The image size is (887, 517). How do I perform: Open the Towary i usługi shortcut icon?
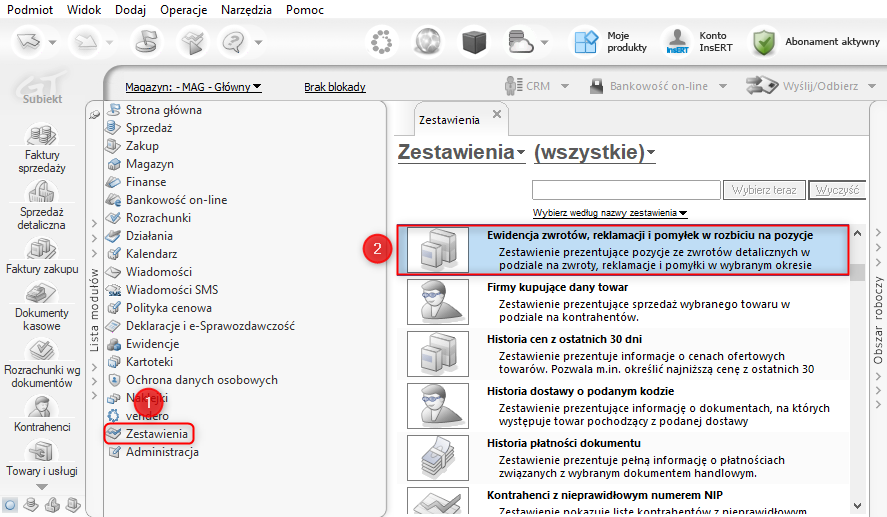[41, 451]
